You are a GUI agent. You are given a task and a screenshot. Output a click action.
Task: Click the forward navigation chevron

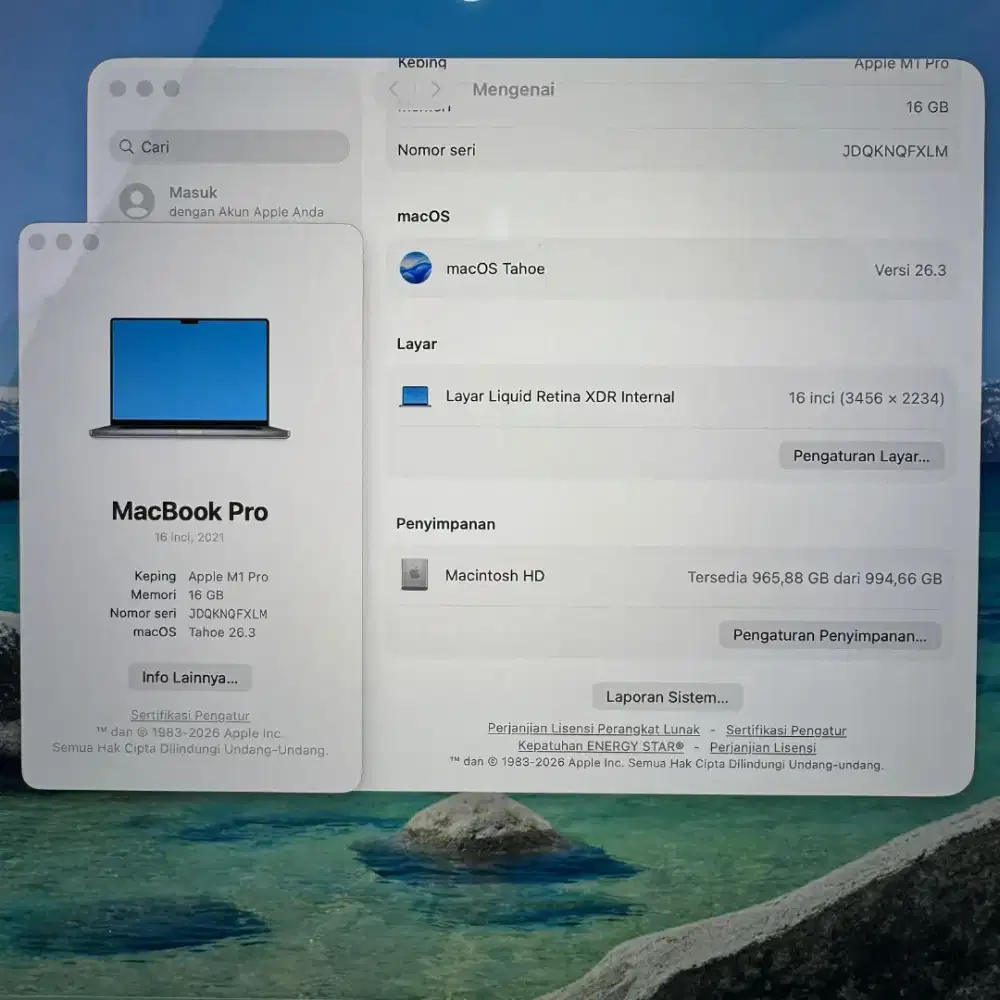point(436,89)
